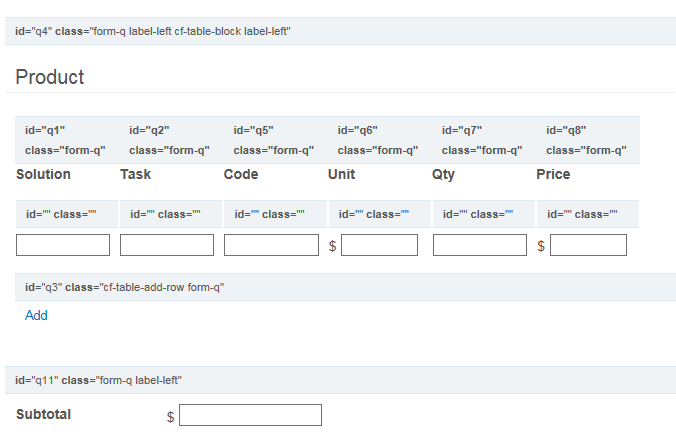Viewport: 676px width, 437px height.
Task: Click the Task column text input
Action: point(167,245)
